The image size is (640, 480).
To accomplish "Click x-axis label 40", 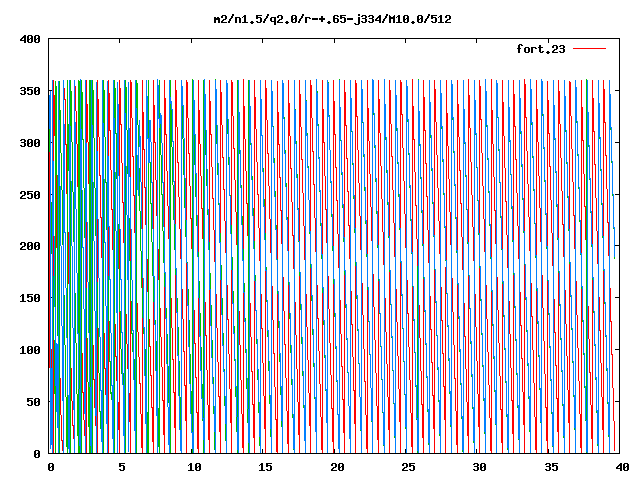I will tap(622, 467).
